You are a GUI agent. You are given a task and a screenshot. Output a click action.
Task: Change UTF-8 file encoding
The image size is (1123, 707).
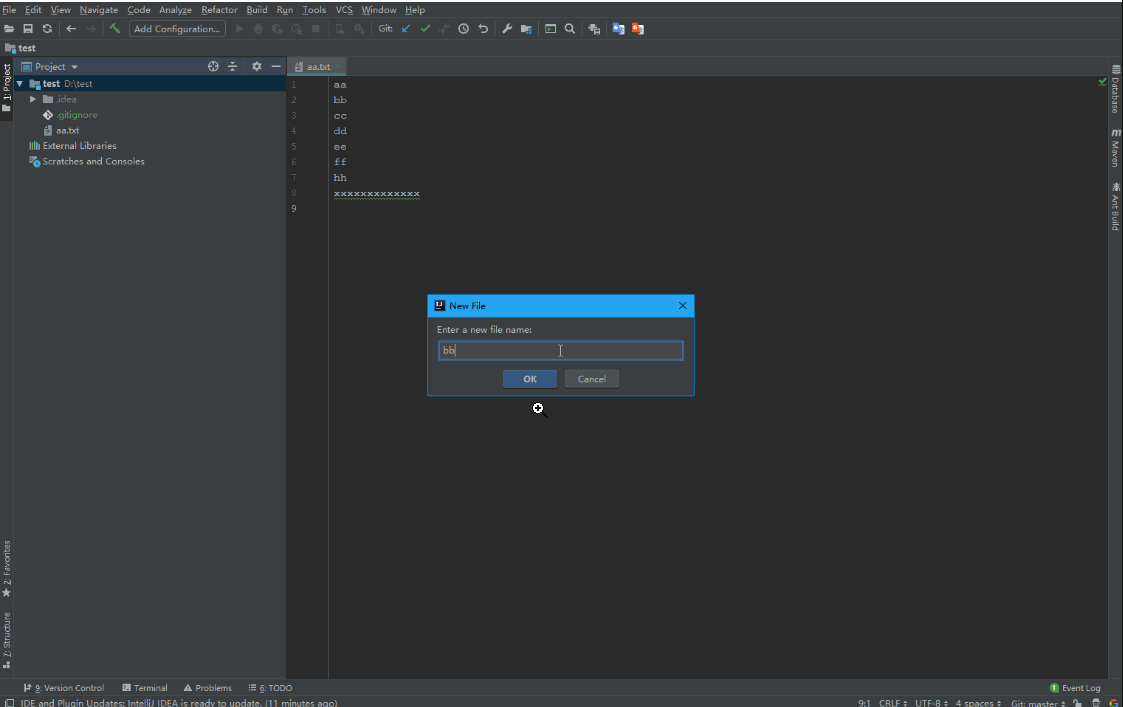click(x=931, y=703)
